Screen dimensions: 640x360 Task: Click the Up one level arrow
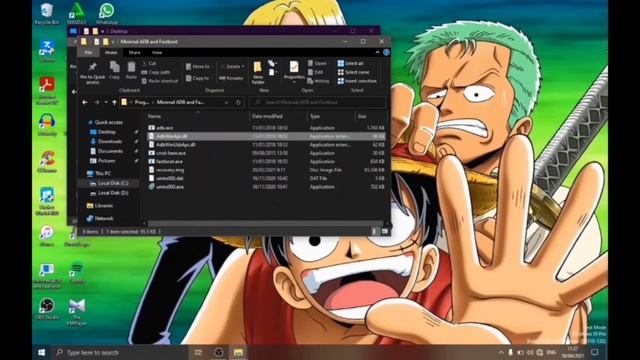[x=114, y=102]
